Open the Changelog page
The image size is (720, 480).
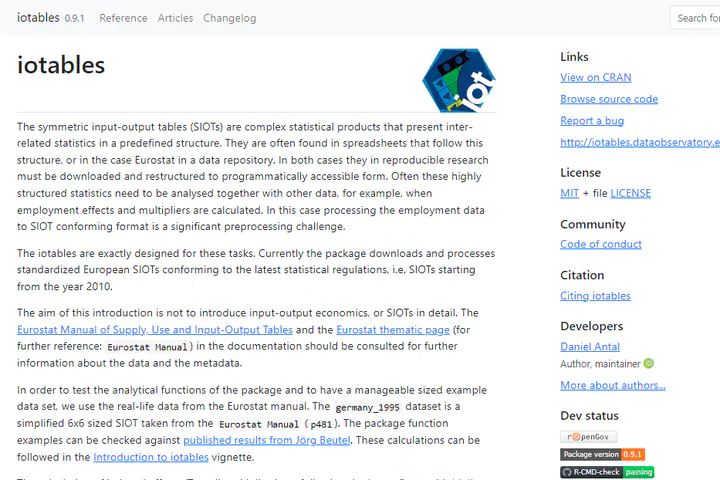229,18
